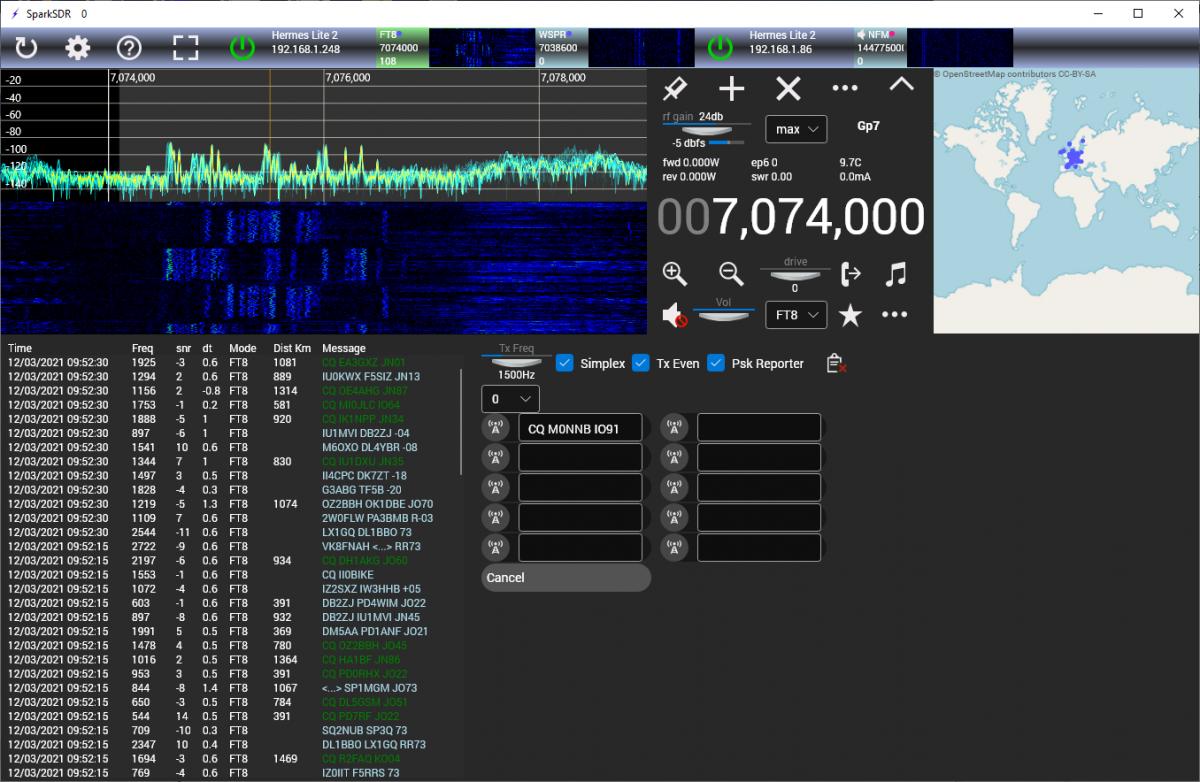1200x782 pixels.
Task: Open settings with the gear icon
Action: pyautogui.click(x=78, y=47)
